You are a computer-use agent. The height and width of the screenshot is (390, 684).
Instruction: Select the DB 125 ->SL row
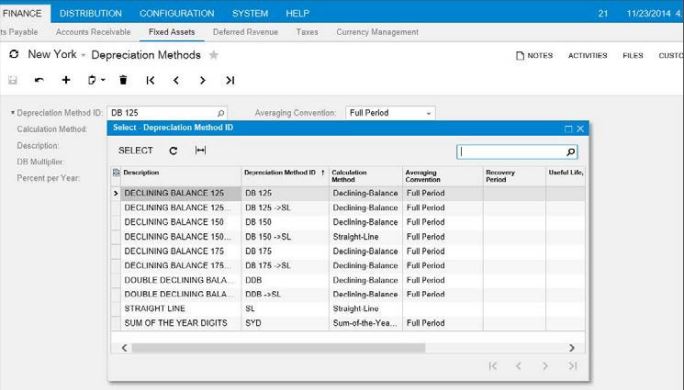(x=348, y=208)
